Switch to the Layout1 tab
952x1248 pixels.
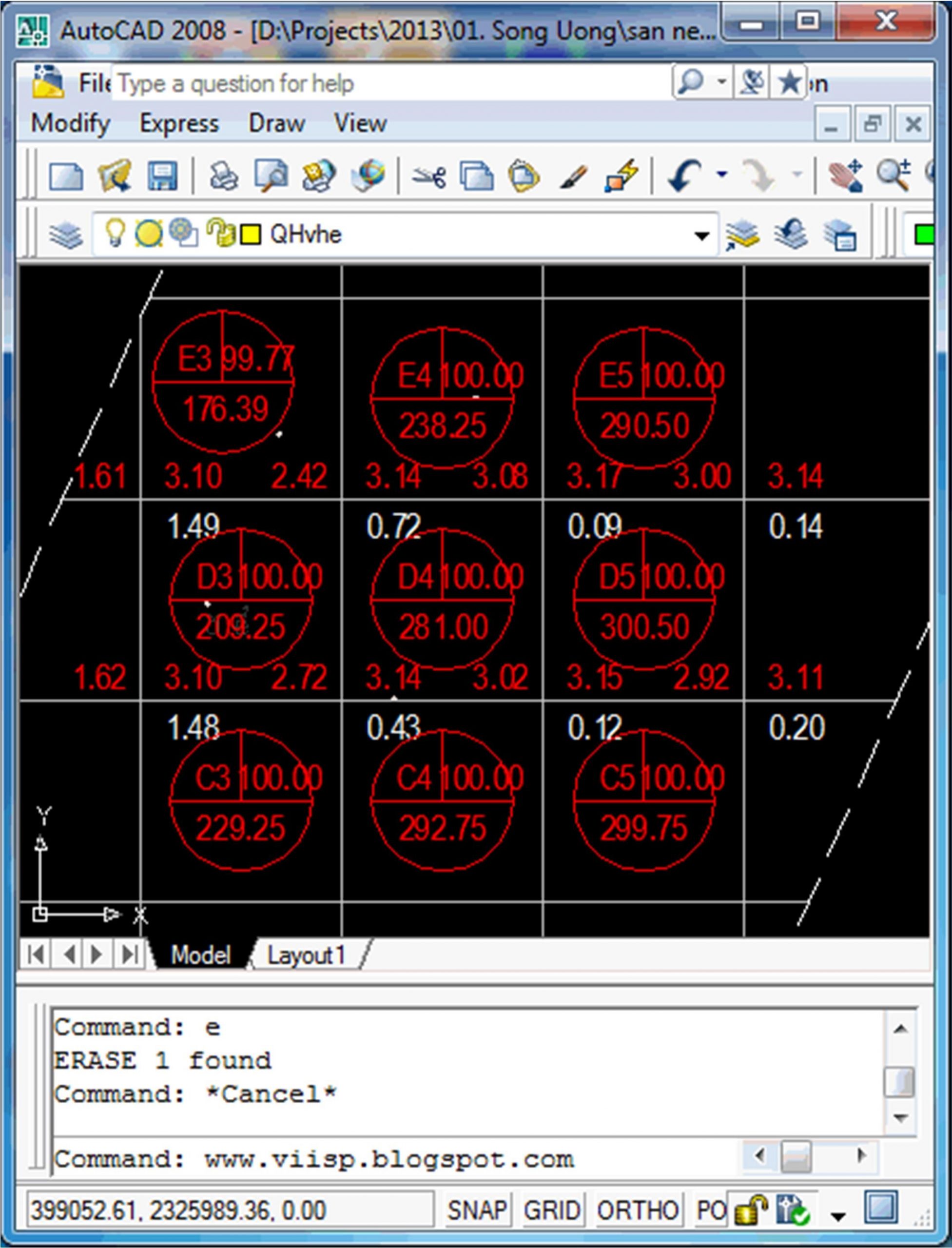point(306,955)
